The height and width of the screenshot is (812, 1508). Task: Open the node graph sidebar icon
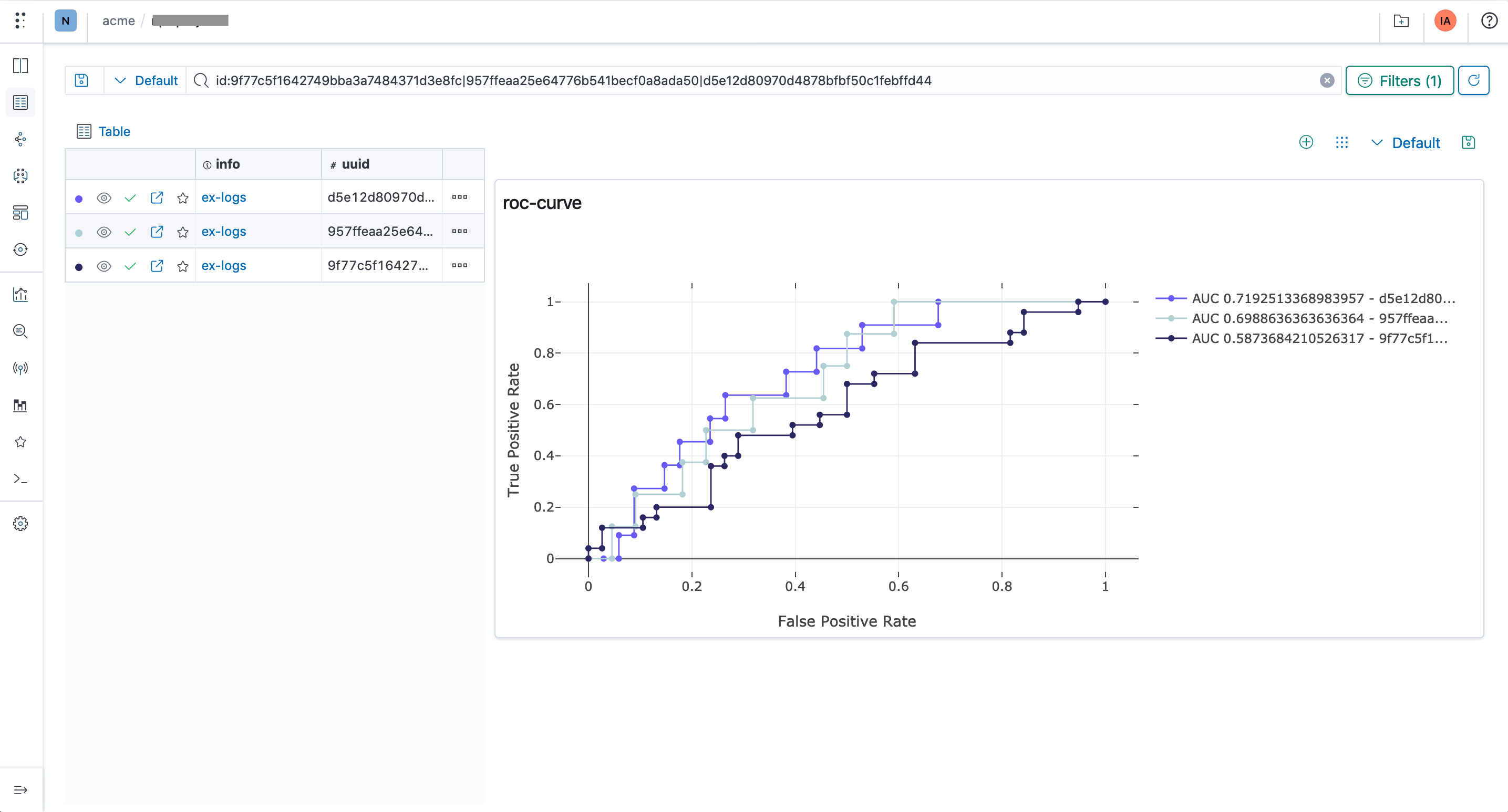click(x=20, y=139)
